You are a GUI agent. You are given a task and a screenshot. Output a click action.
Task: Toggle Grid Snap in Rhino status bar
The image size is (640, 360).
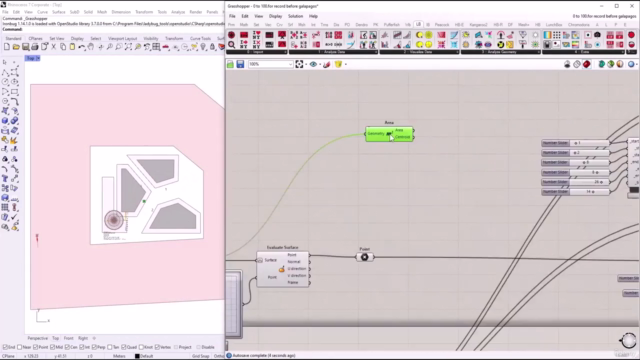click(x=201, y=356)
